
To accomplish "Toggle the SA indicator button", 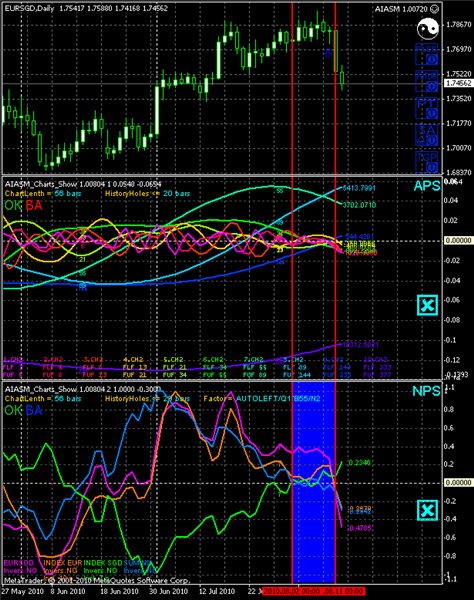I will (427, 135).
